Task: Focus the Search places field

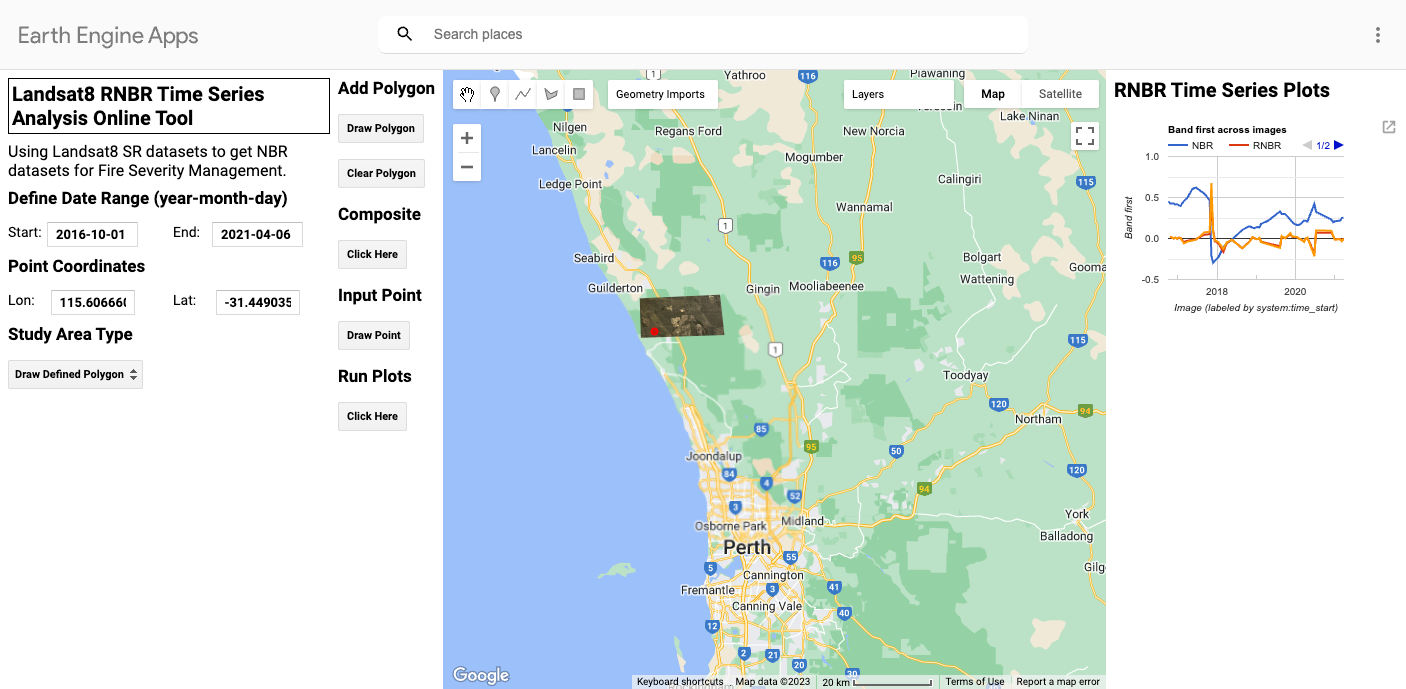Action: point(703,34)
